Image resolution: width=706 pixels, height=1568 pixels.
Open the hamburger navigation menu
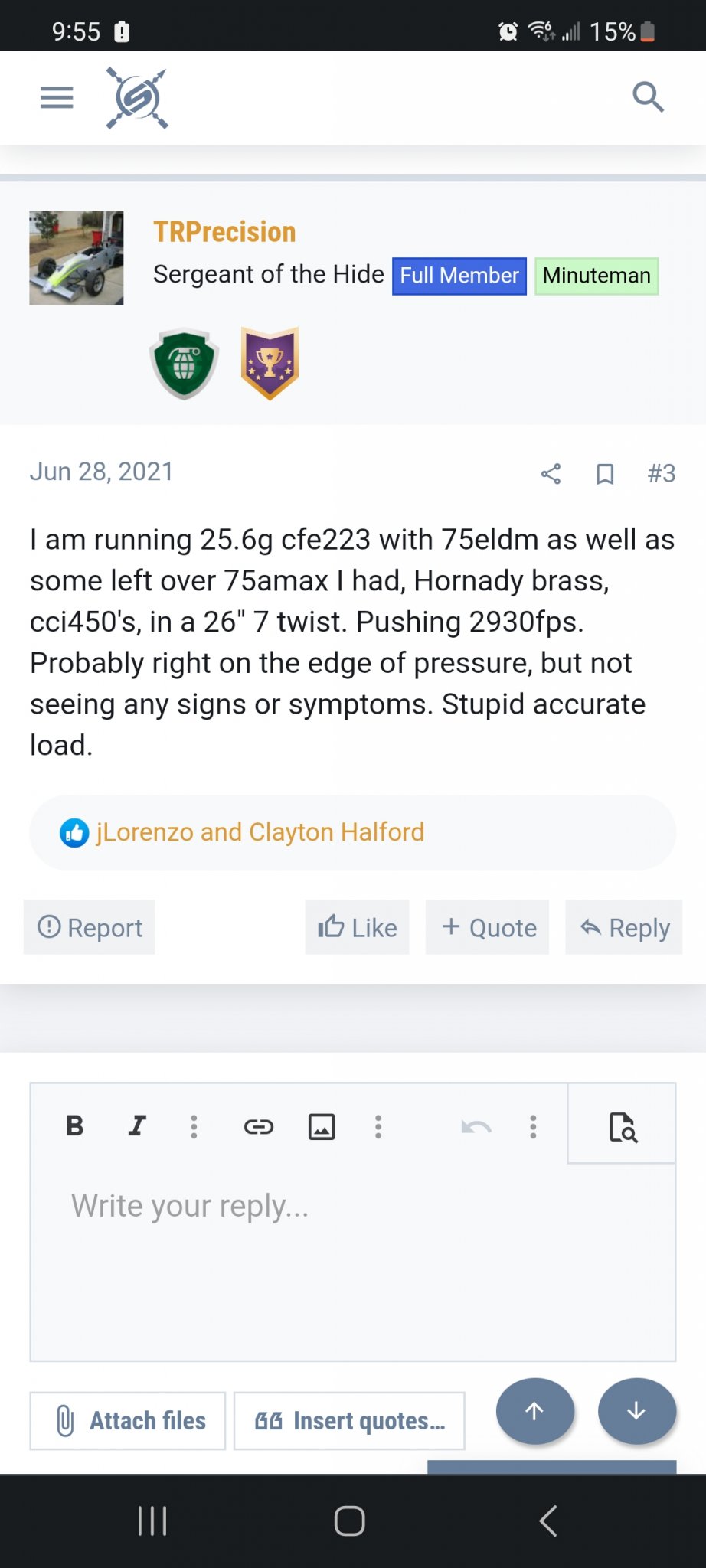click(x=57, y=98)
